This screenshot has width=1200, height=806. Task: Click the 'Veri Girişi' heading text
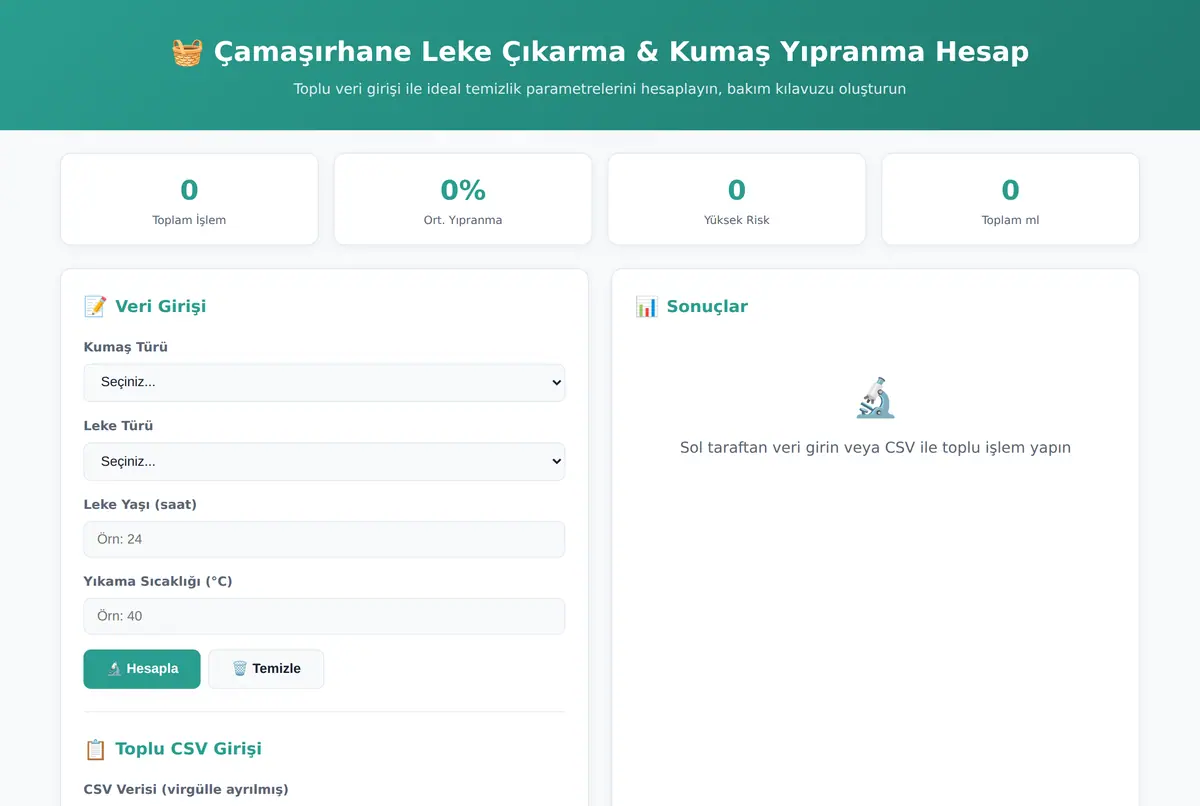pos(160,306)
